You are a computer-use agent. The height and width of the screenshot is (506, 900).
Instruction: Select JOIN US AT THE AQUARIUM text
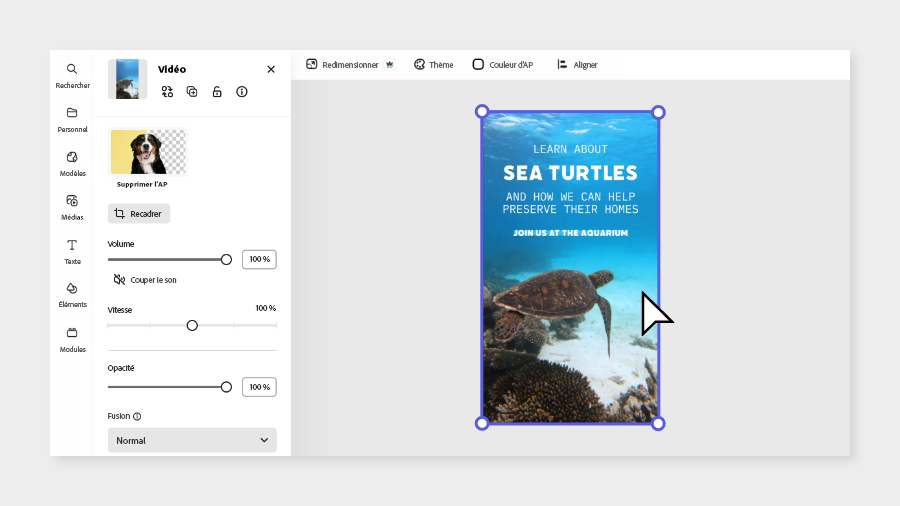tap(571, 233)
